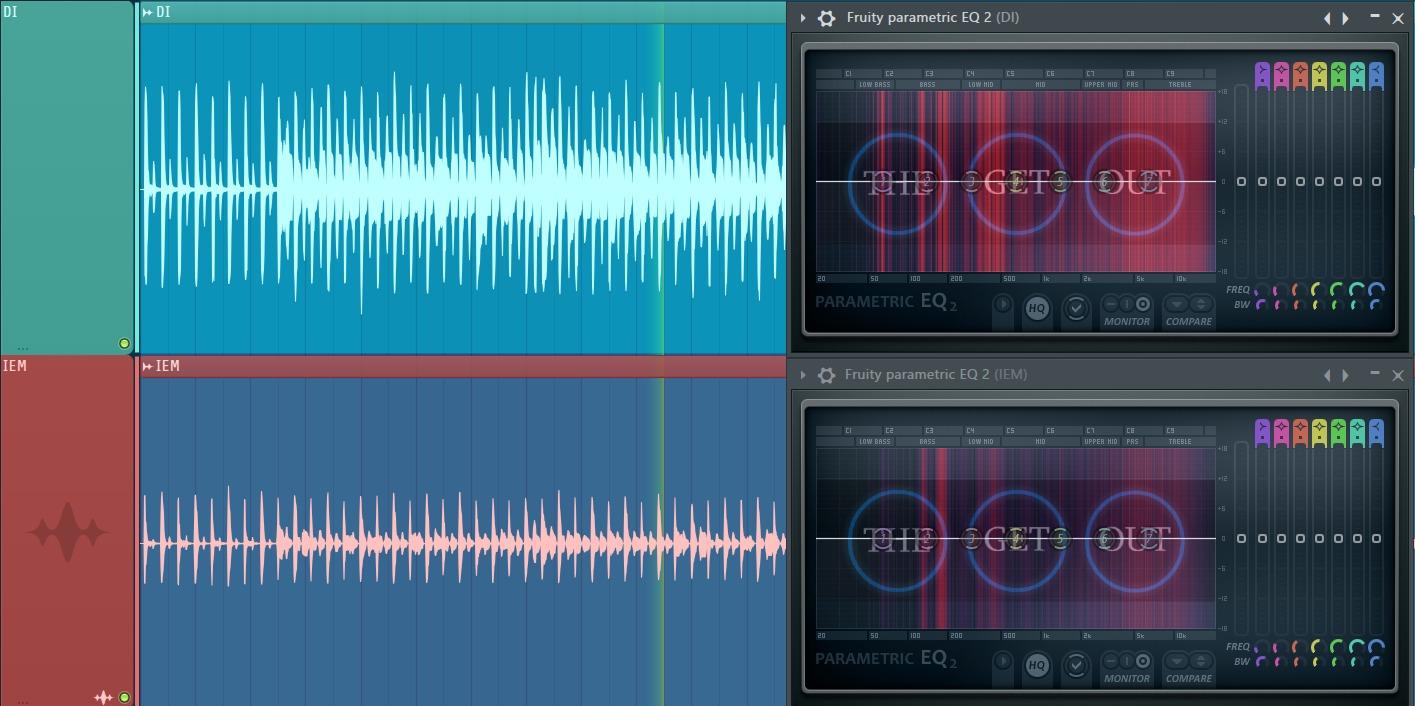Image resolution: width=1415 pixels, height=706 pixels.
Task: Set IEM EQ monitor to spectrum view
Action: tap(1143, 660)
